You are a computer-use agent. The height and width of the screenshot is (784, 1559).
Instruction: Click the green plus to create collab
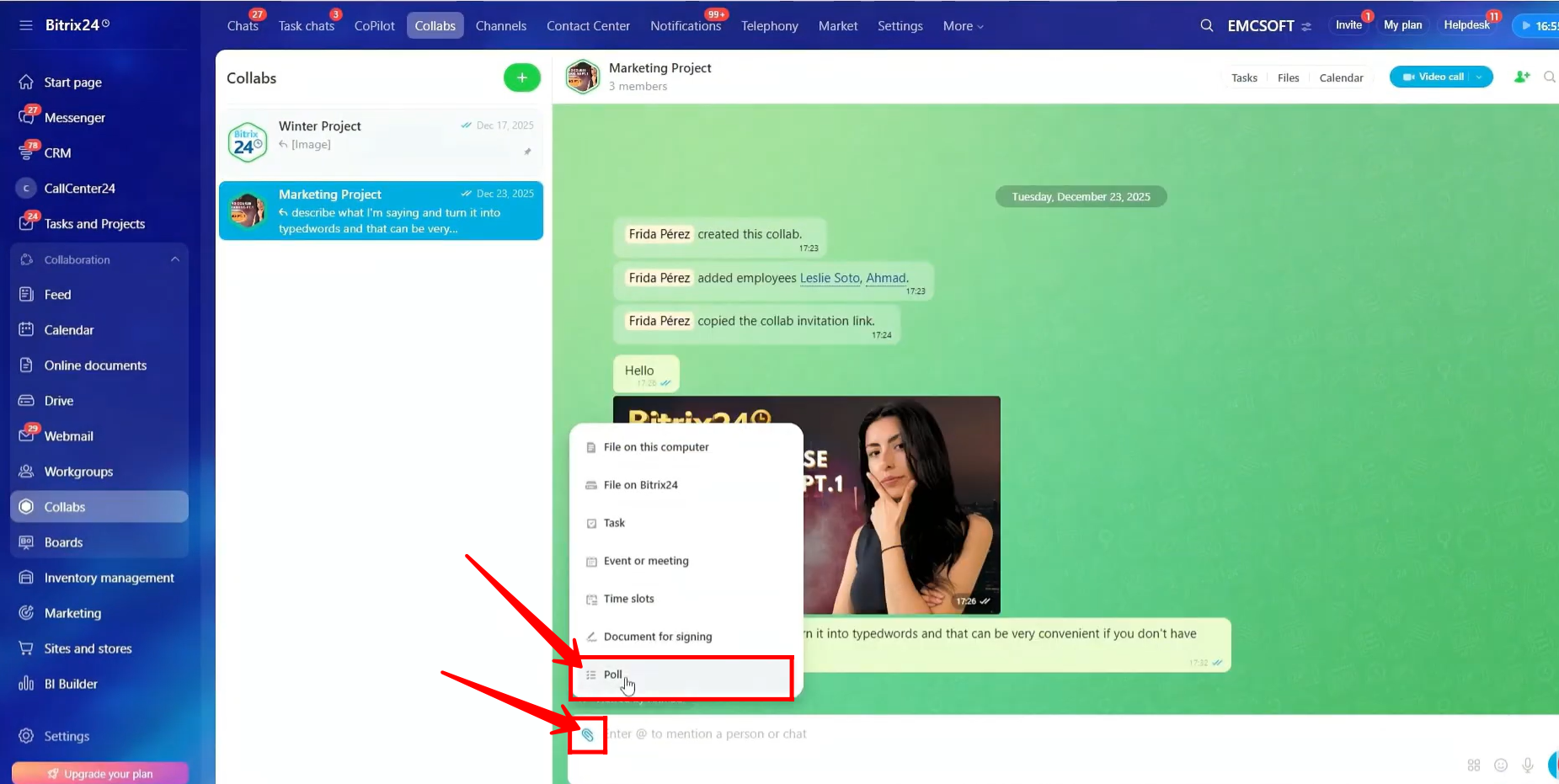click(521, 77)
